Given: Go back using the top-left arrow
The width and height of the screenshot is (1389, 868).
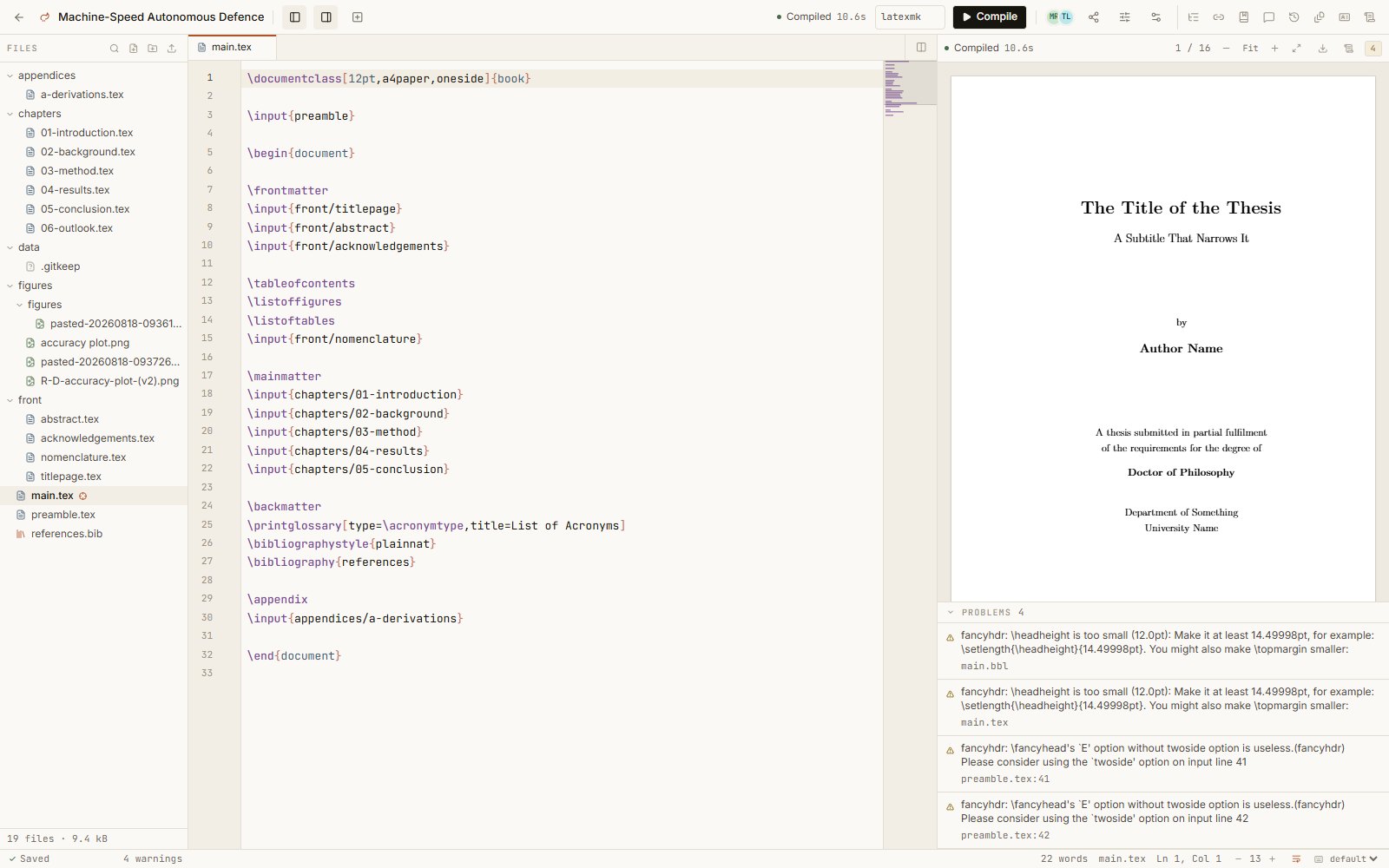Looking at the screenshot, I should (x=19, y=16).
